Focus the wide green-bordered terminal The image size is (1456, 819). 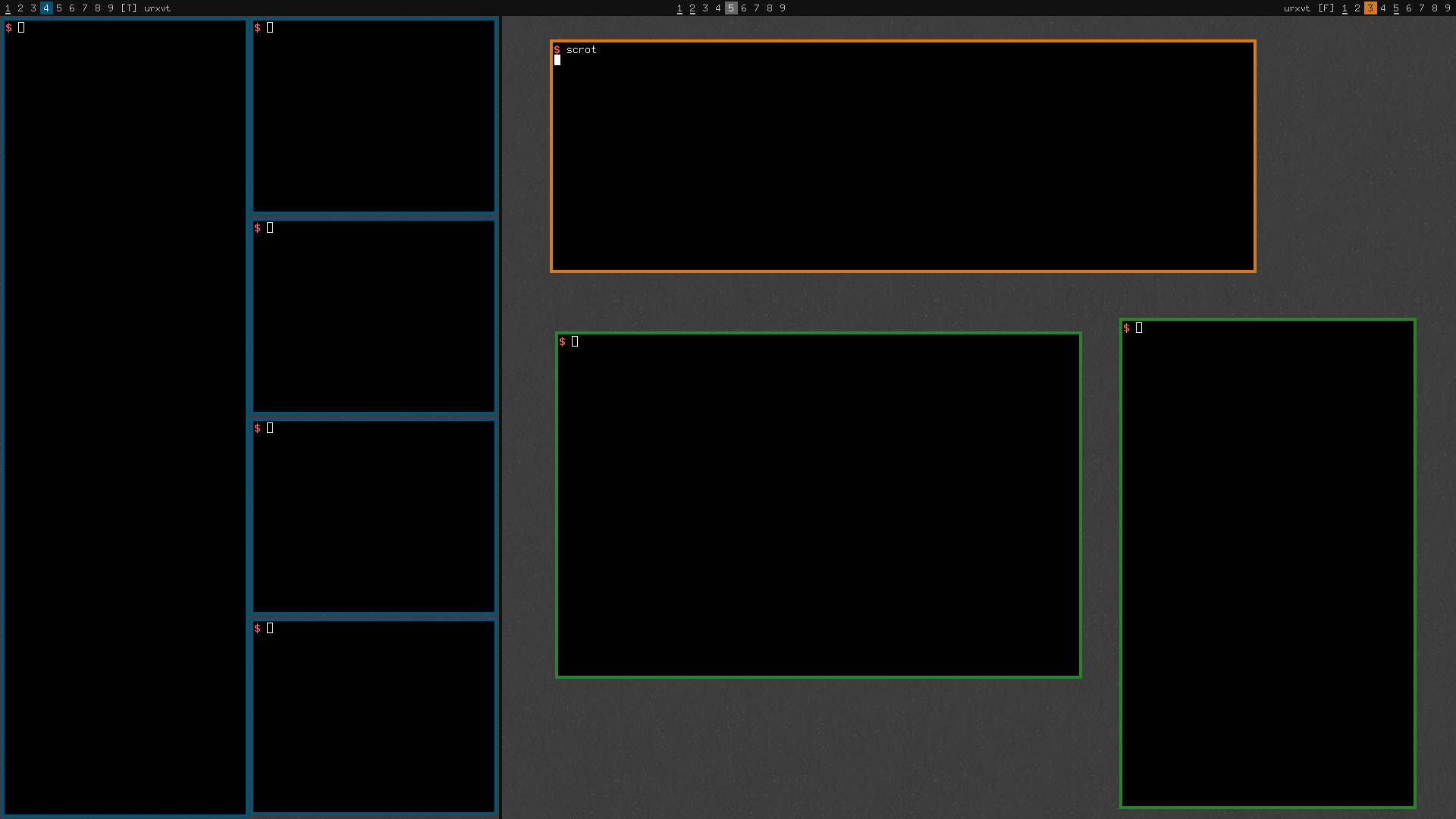pos(818,505)
